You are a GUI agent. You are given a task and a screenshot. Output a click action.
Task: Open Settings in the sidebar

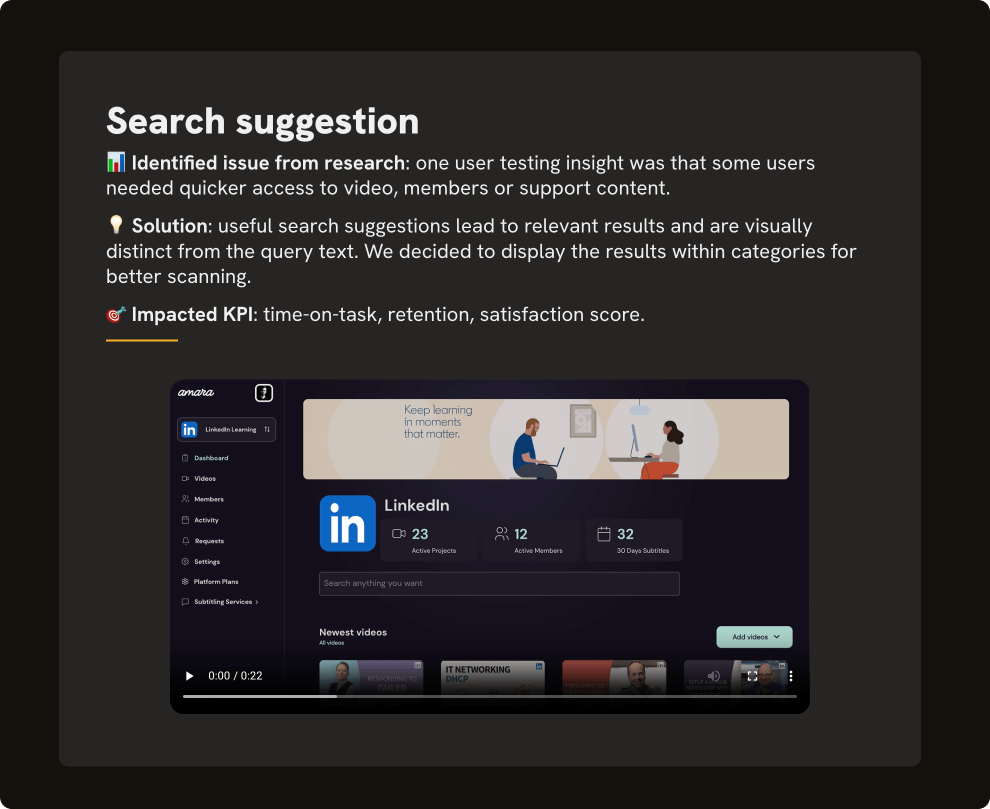(x=206, y=561)
